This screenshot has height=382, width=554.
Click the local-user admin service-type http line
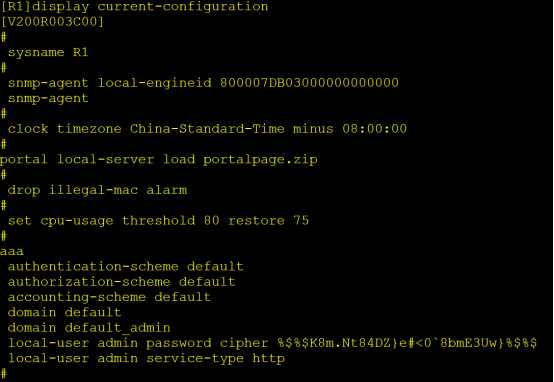click(146, 358)
